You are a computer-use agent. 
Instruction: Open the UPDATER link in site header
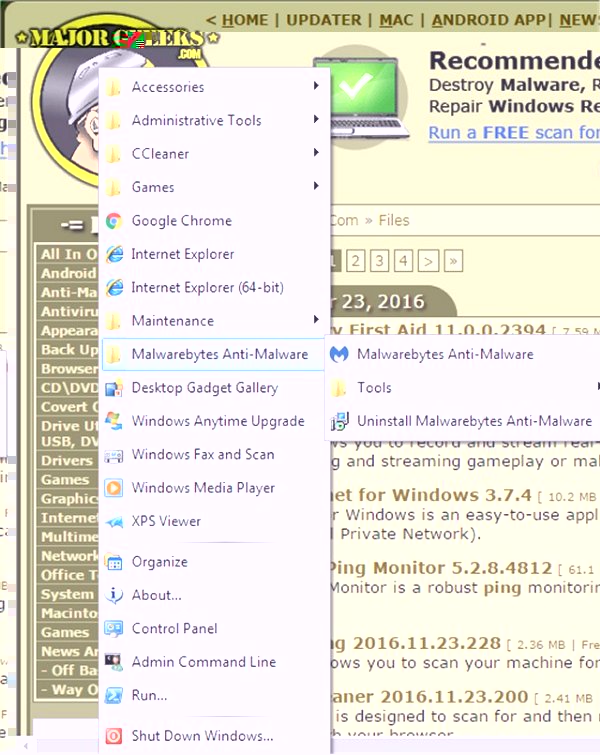pos(324,20)
